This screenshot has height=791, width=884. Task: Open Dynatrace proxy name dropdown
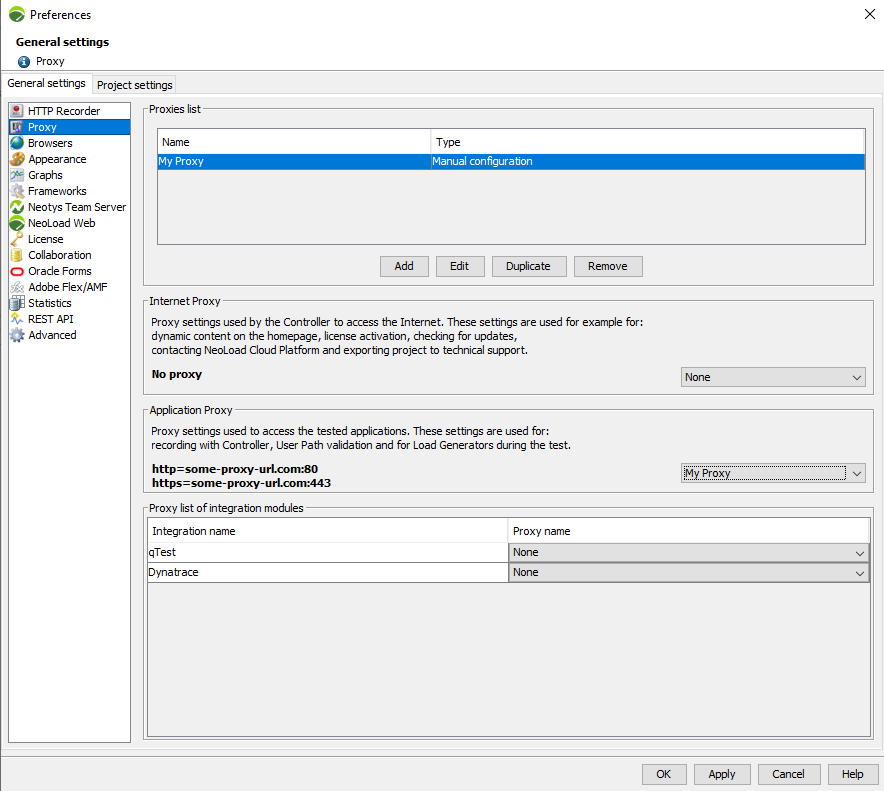click(688, 572)
